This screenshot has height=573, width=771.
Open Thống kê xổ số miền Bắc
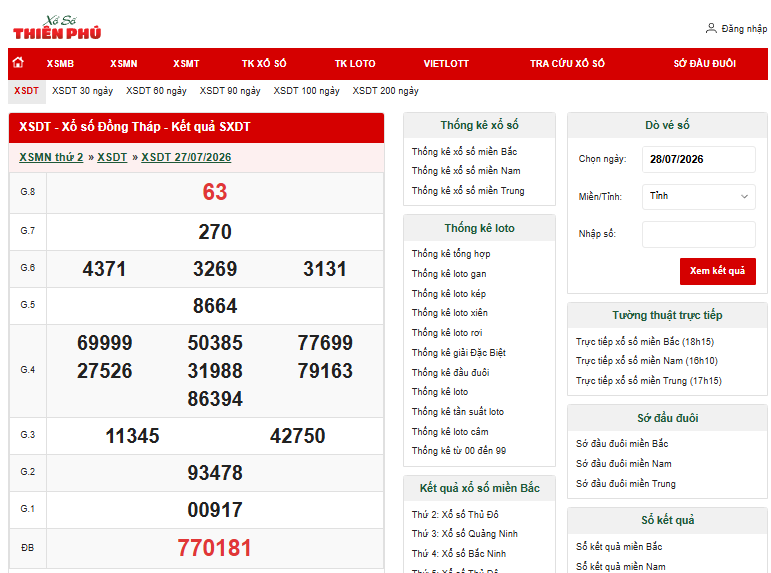(464, 151)
